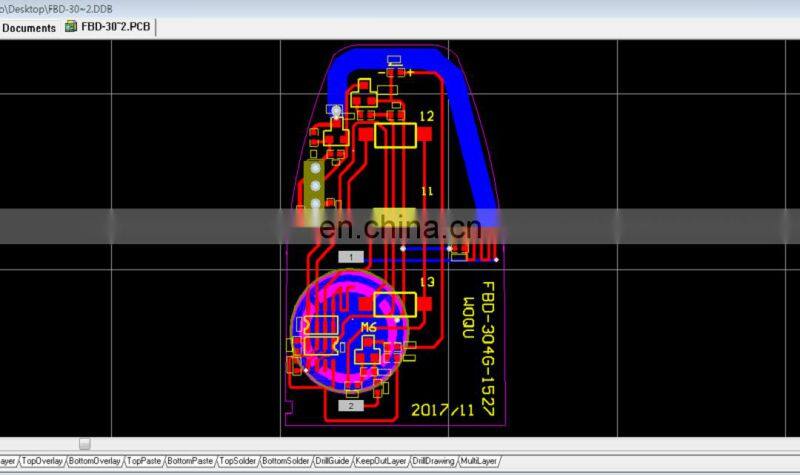Image resolution: width=800 pixels, height=475 pixels.
Task: Select the yellow three-pin header component
Action: point(316,187)
